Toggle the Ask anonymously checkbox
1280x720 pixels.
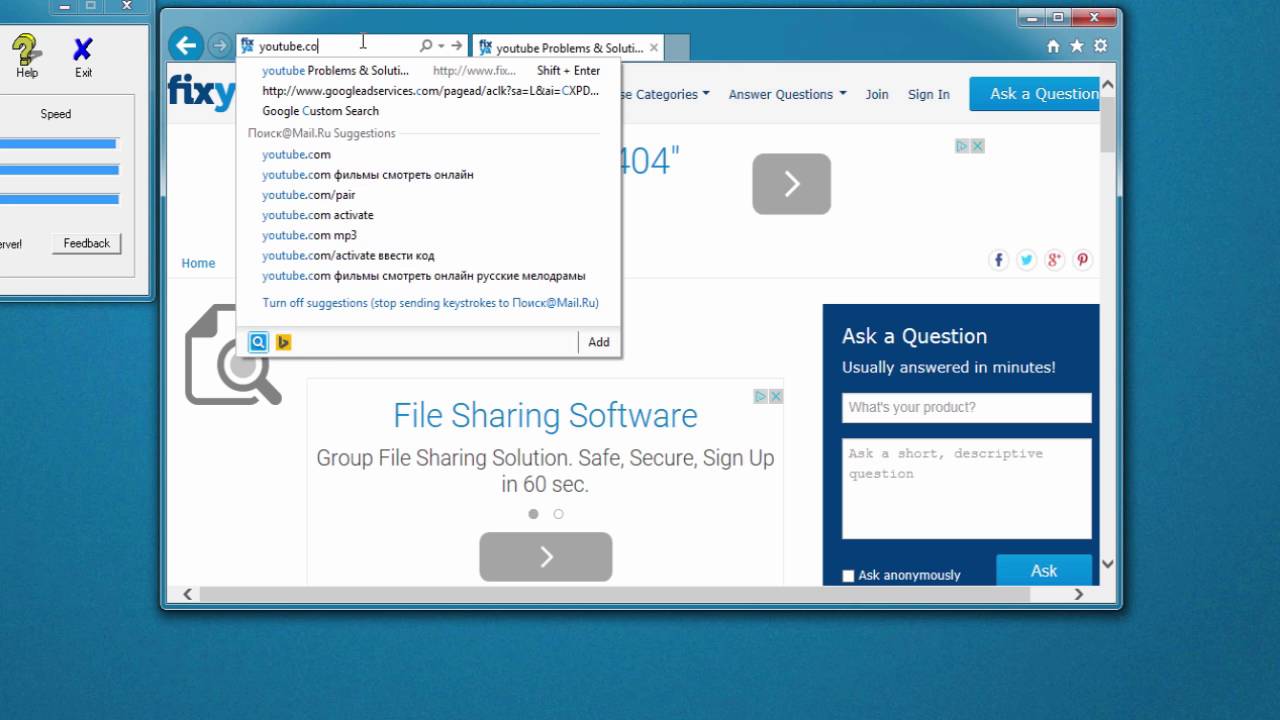pyautogui.click(x=848, y=576)
